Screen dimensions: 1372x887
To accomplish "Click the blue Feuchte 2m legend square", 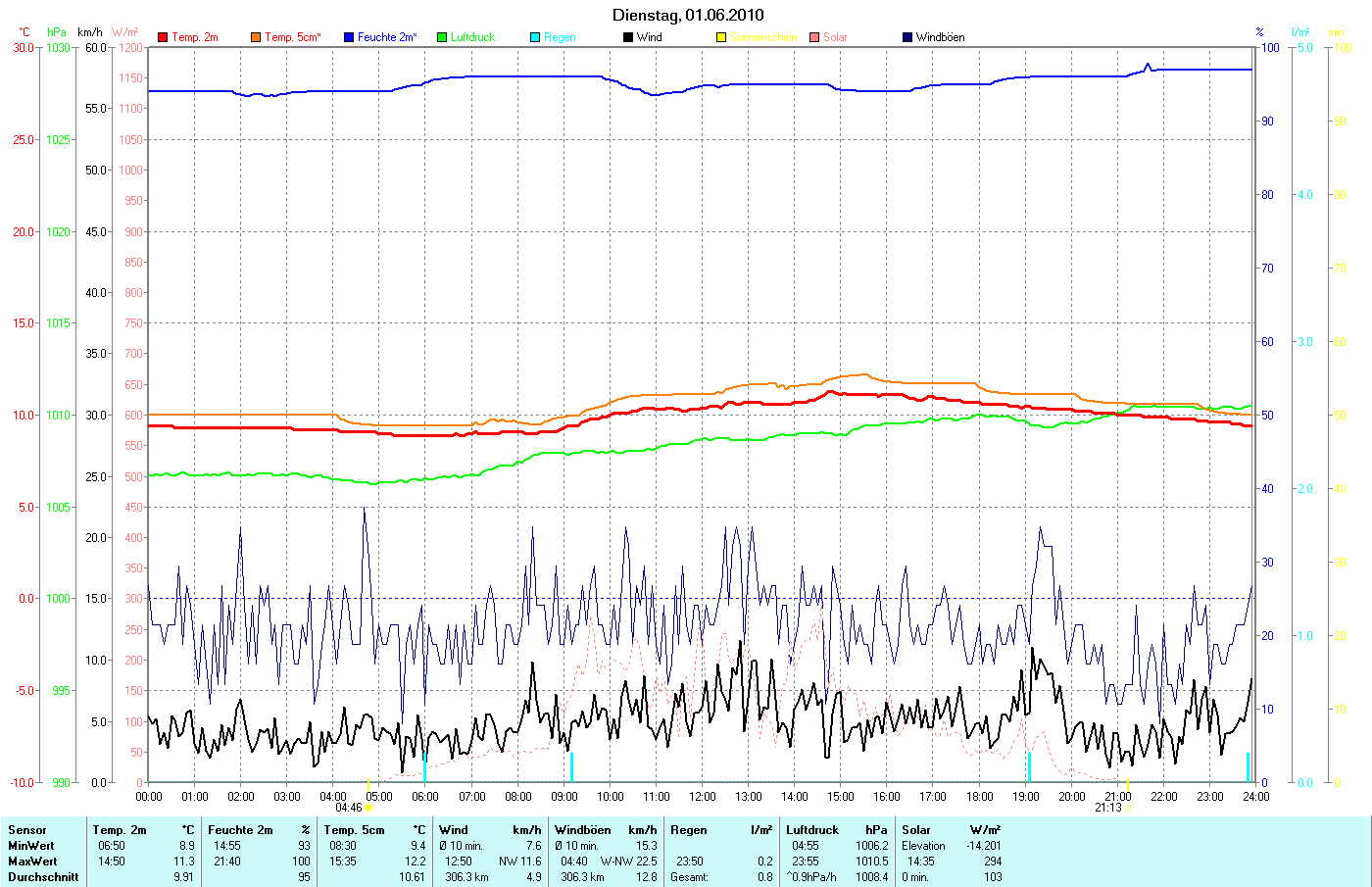I will pos(349,37).
